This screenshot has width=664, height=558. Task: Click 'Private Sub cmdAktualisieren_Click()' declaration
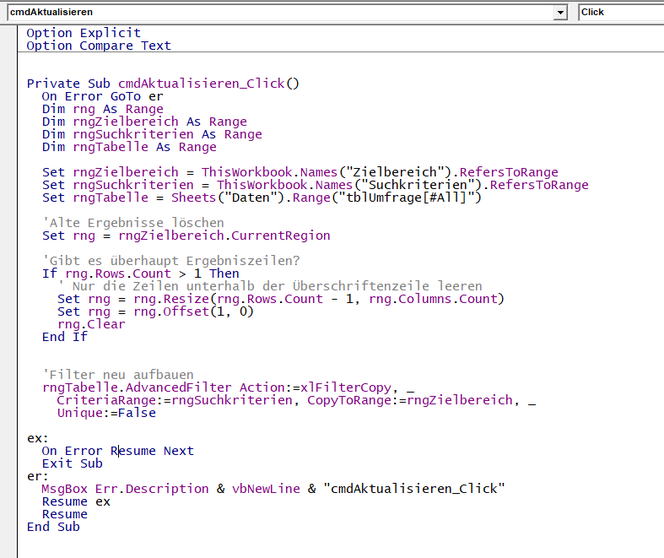tap(163, 83)
